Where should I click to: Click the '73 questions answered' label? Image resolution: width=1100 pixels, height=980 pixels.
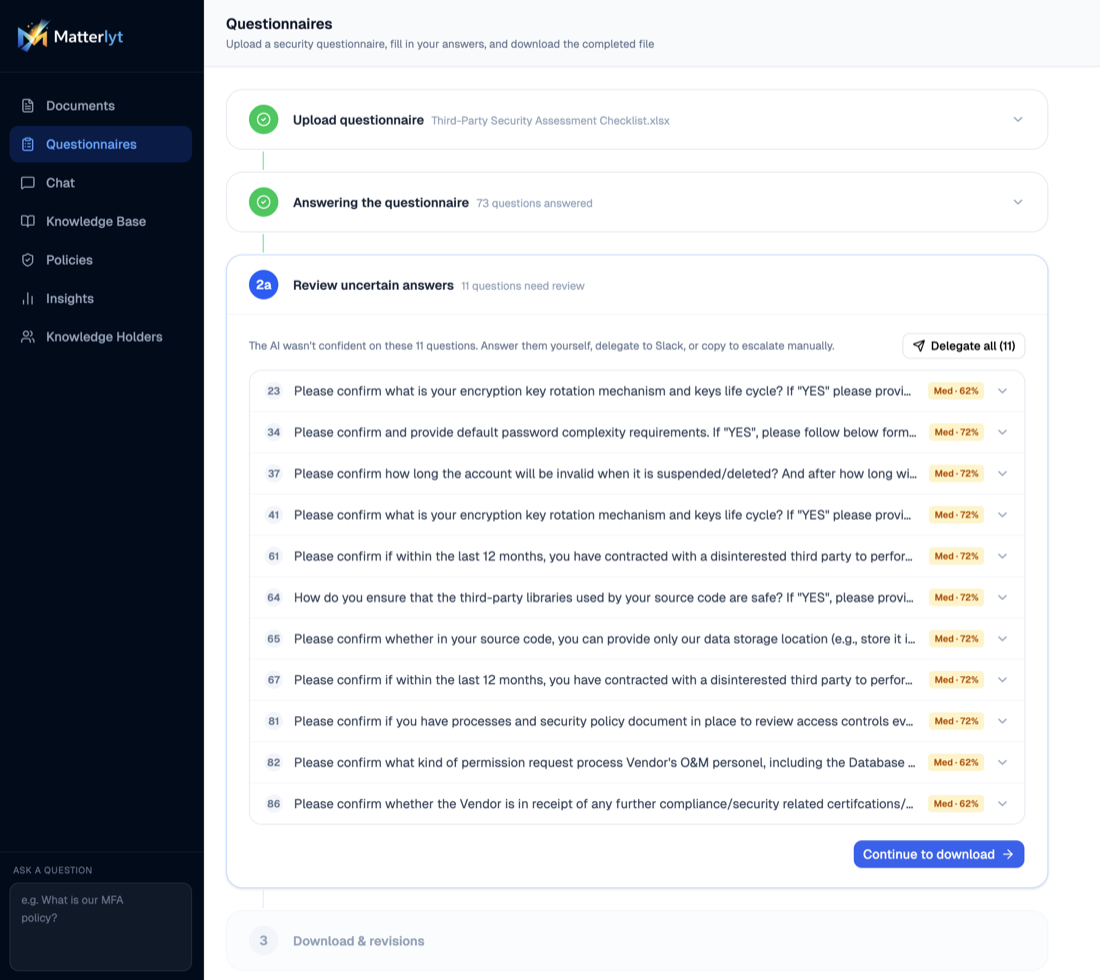[534, 203]
